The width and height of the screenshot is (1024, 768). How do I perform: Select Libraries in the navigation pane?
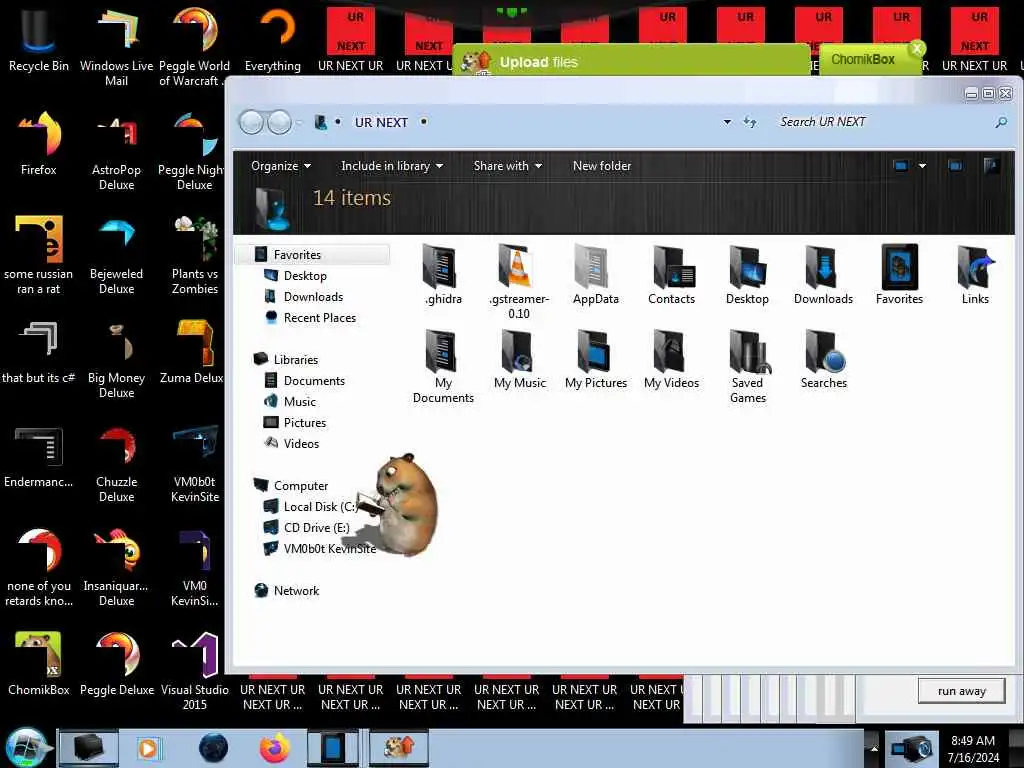click(x=295, y=360)
